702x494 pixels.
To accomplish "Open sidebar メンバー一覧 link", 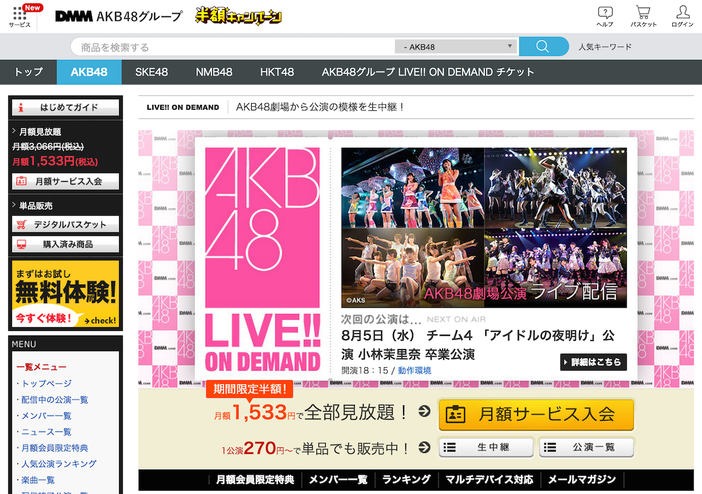I will point(47,416).
